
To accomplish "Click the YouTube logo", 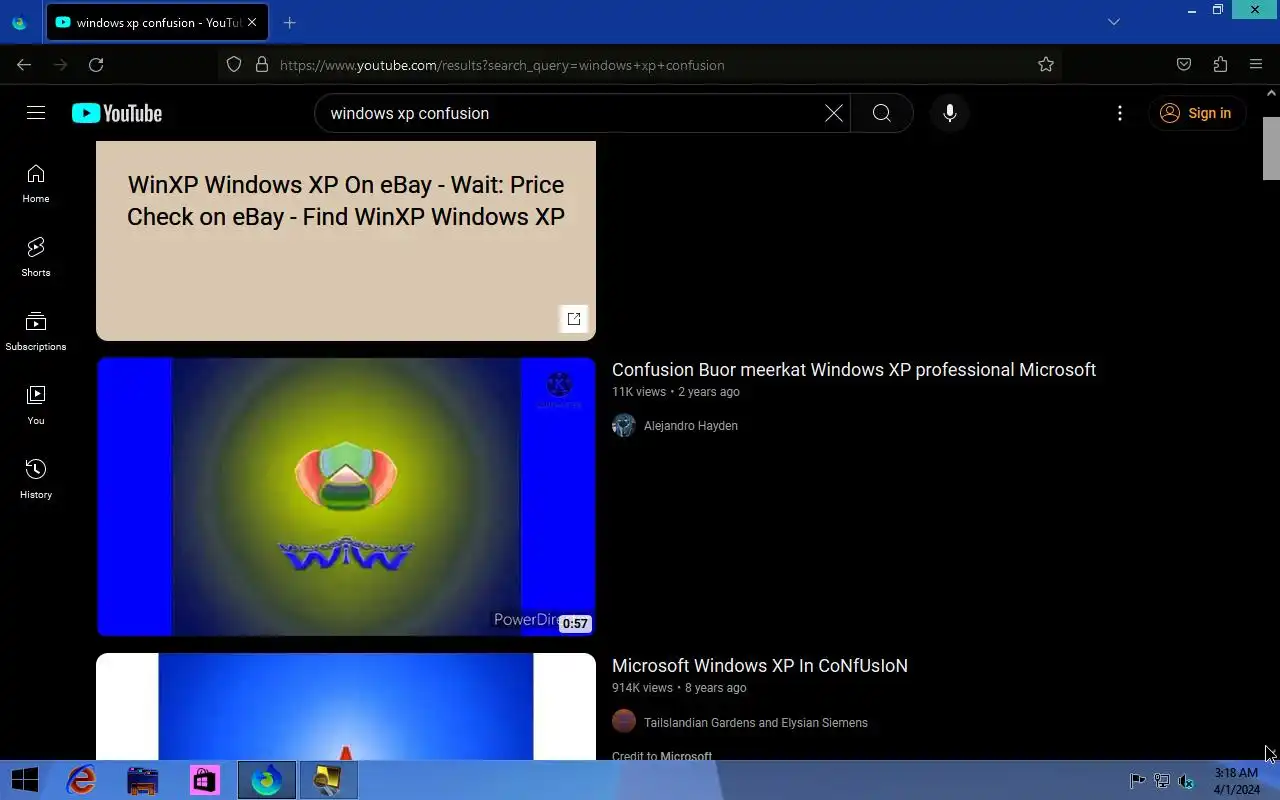I will pos(117,113).
